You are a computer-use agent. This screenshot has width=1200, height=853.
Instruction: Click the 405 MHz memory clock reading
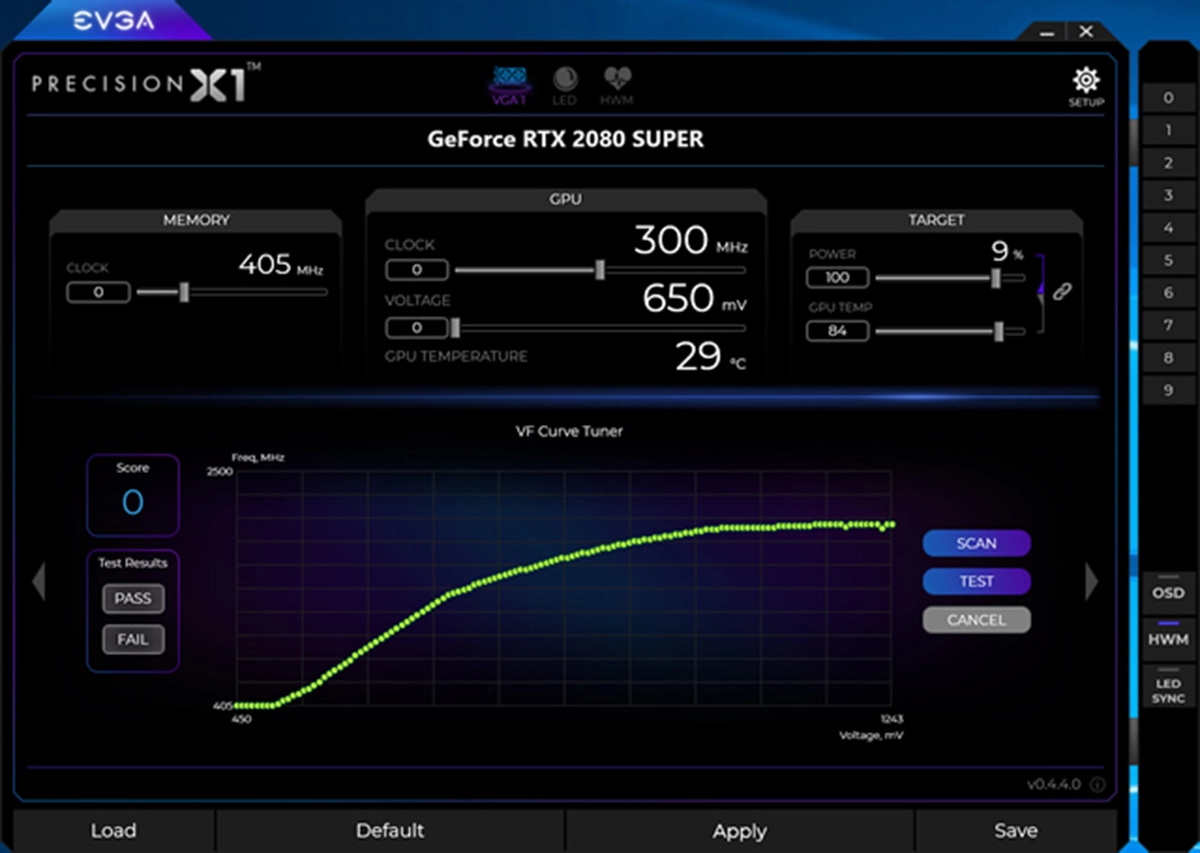coord(281,265)
